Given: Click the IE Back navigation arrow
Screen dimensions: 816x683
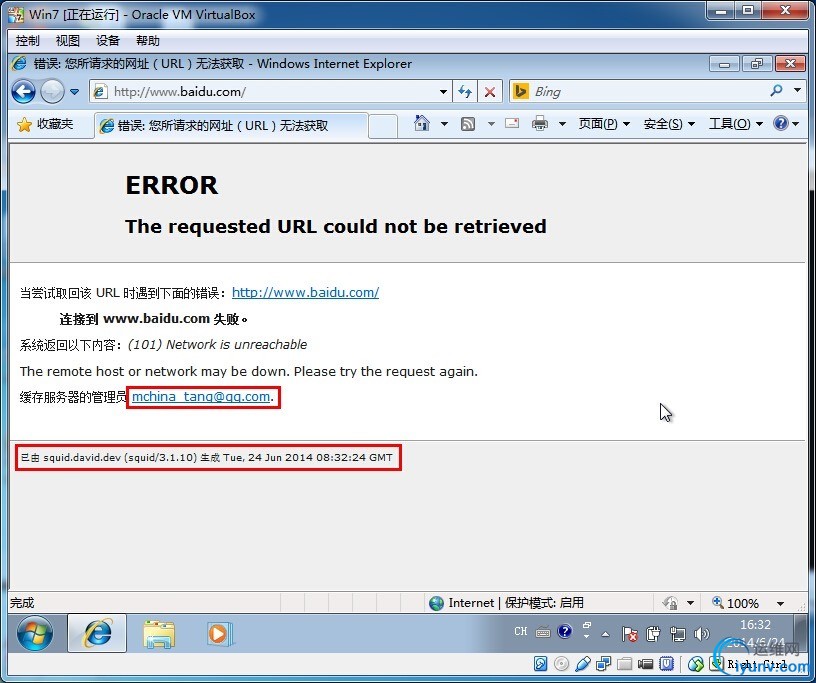Looking at the screenshot, I should [23, 92].
